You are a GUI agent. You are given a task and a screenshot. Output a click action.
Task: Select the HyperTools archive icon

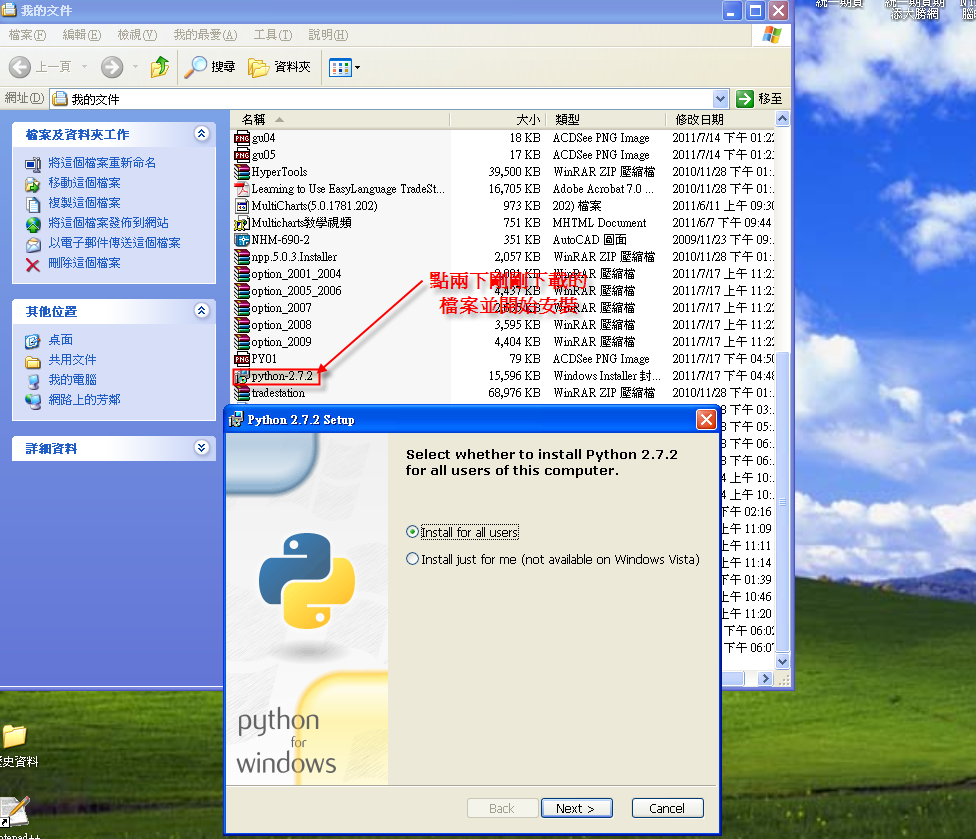pos(242,172)
